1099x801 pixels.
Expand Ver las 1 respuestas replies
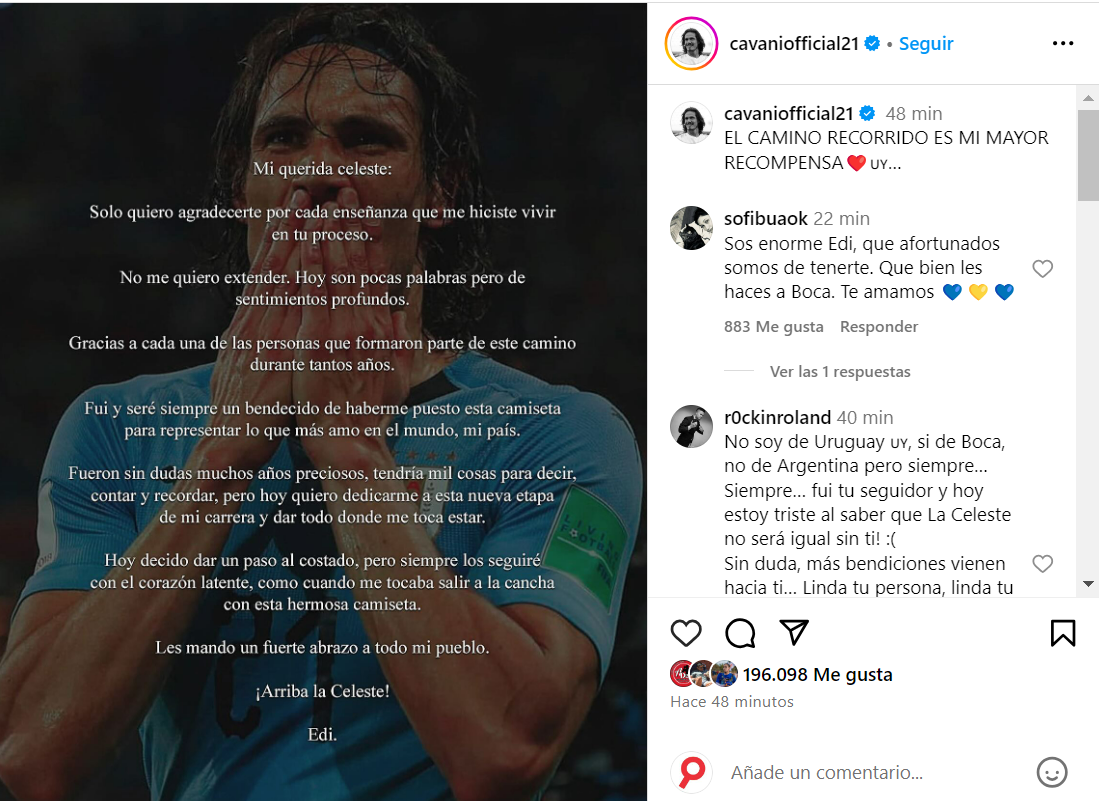(x=840, y=371)
